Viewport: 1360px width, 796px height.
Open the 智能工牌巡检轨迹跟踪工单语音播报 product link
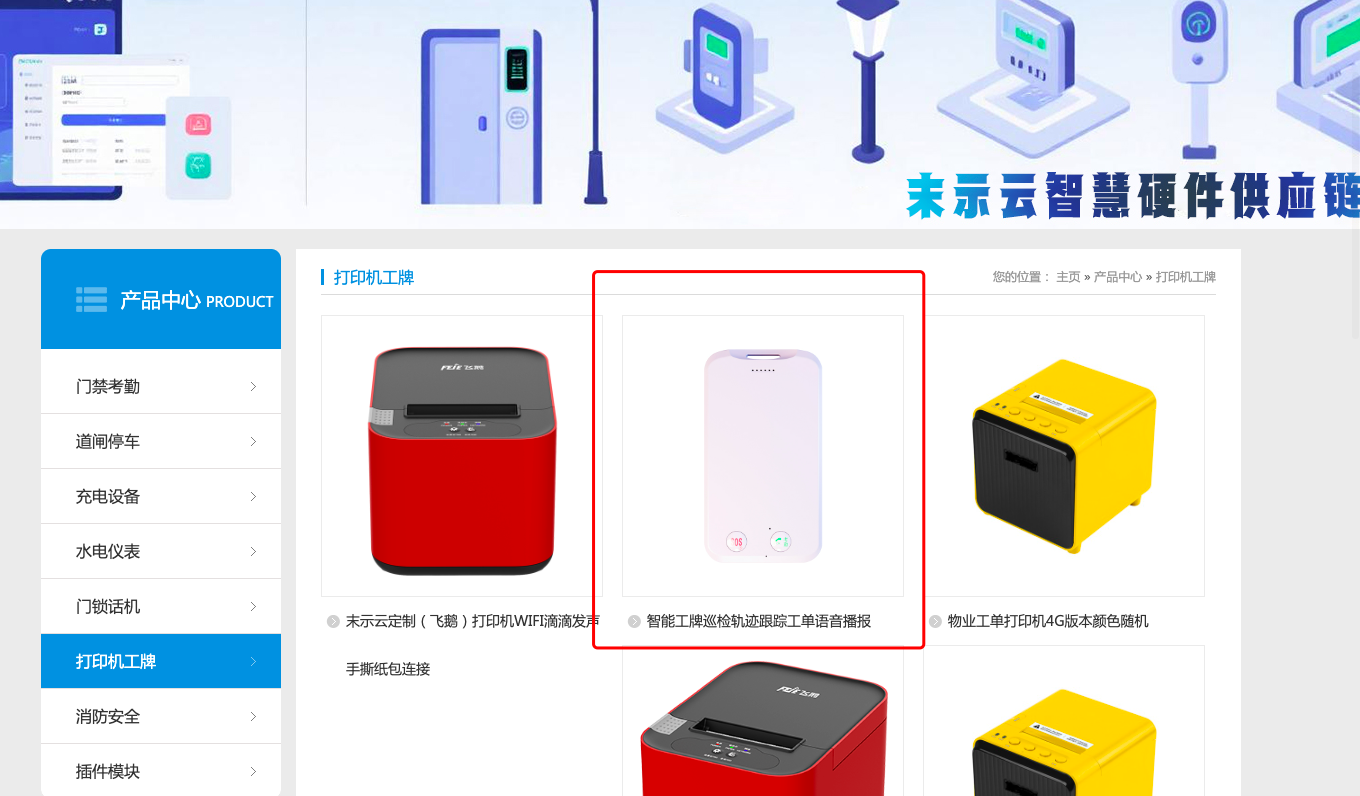tap(759, 621)
